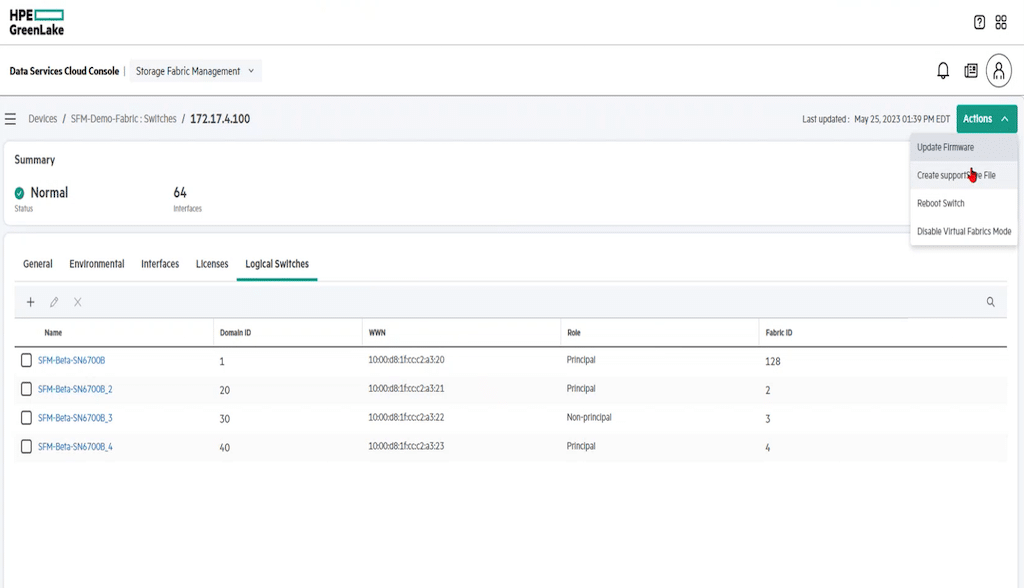This screenshot has width=1024, height=588.
Task: Click WWN ending a3:23 cell
Action: click(406, 446)
